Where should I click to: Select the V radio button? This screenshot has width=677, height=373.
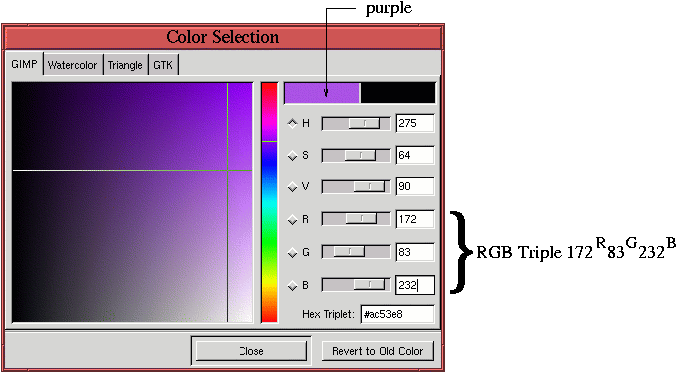pyautogui.click(x=293, y=186)
